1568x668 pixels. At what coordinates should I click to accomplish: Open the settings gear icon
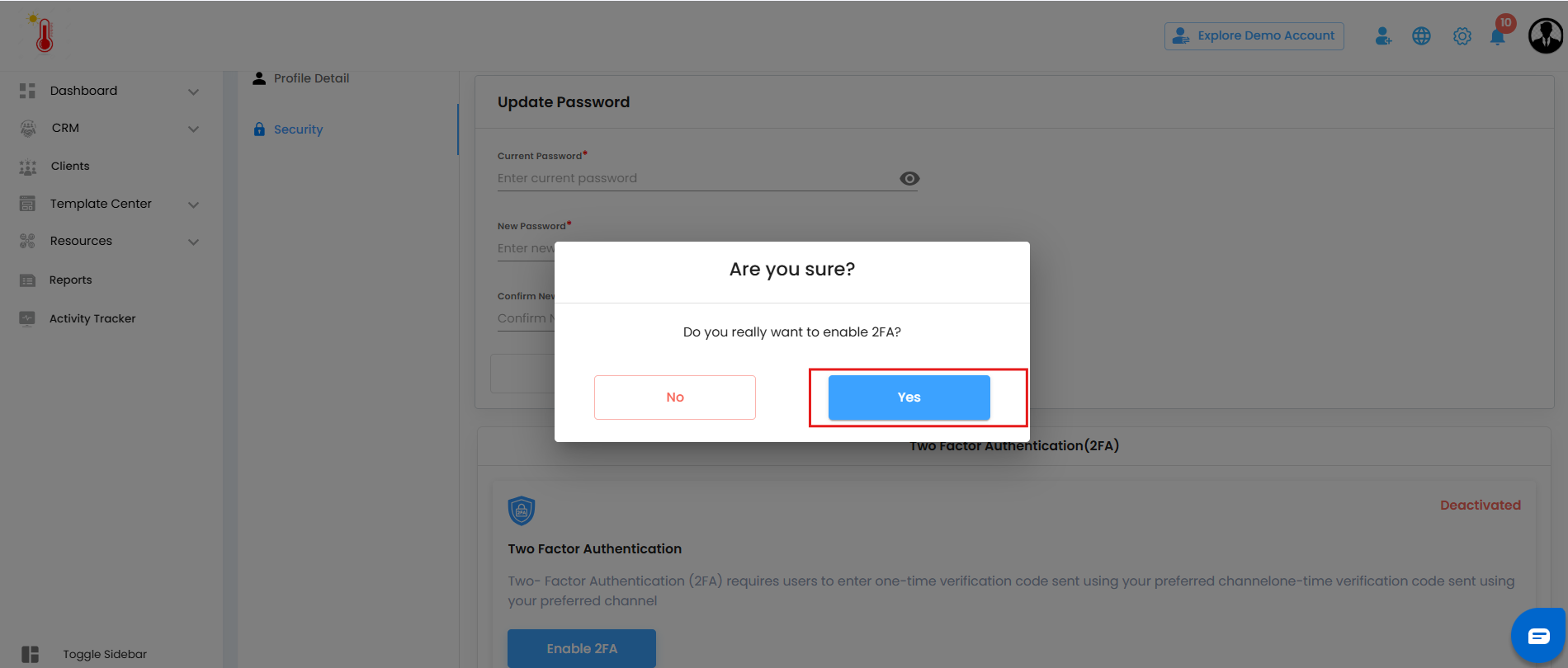[x=1462, y=36]
